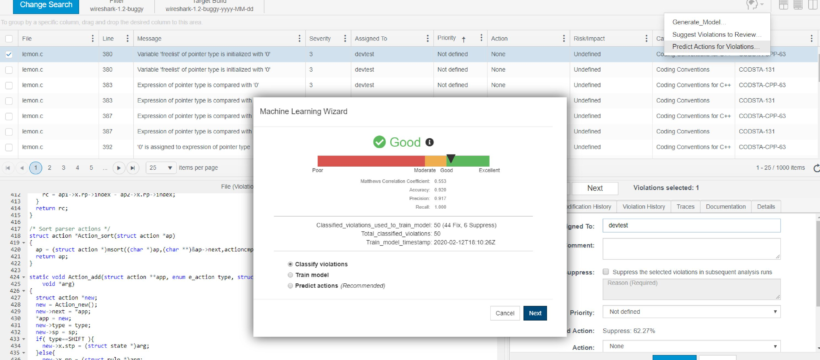Switch to Violation History tab

(644, 207)
